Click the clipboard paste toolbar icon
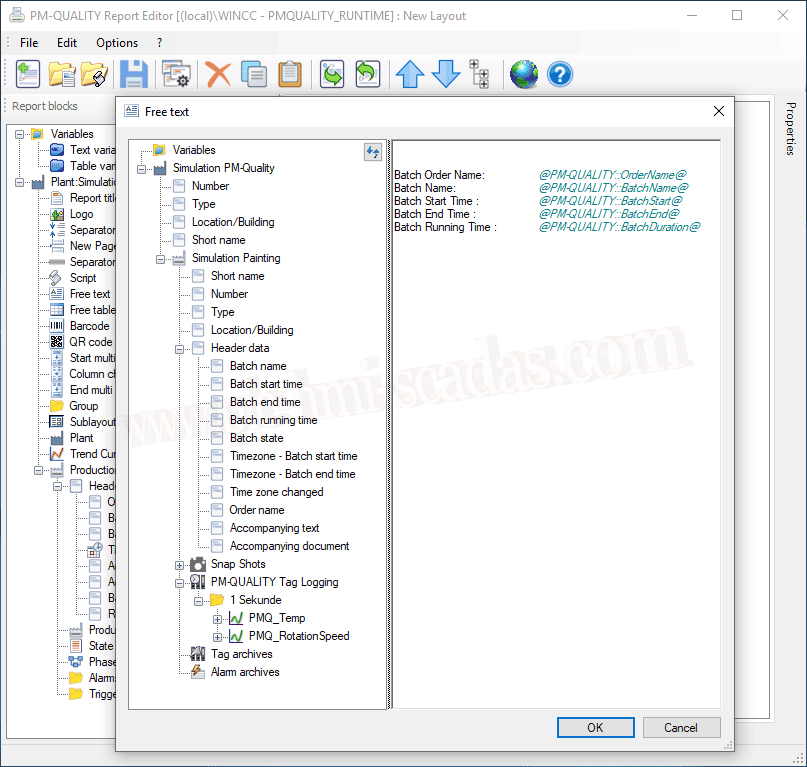Viewport: 807px width, 767px height. tap(289, 74)
